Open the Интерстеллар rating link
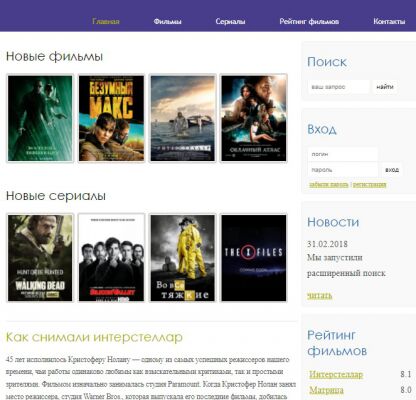The width and height of the screenshot is (416, 400). [x=336, y=374]
